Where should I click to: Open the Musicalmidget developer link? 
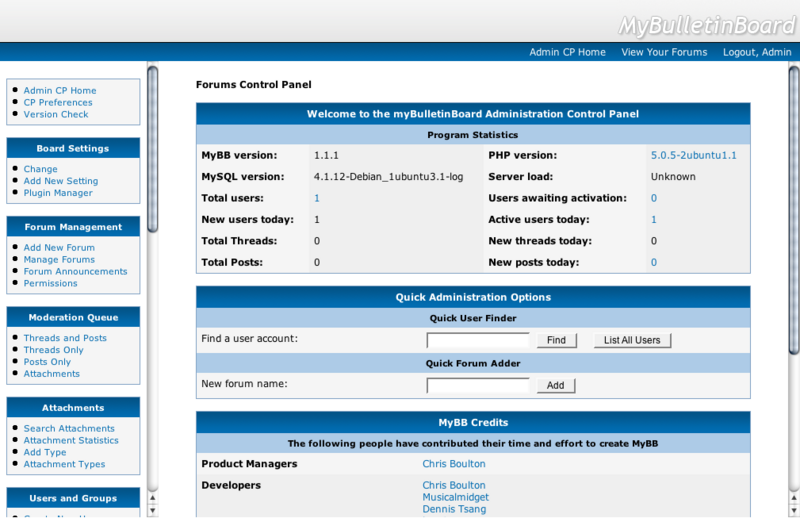pyautogui.click(x=455, y=497)
